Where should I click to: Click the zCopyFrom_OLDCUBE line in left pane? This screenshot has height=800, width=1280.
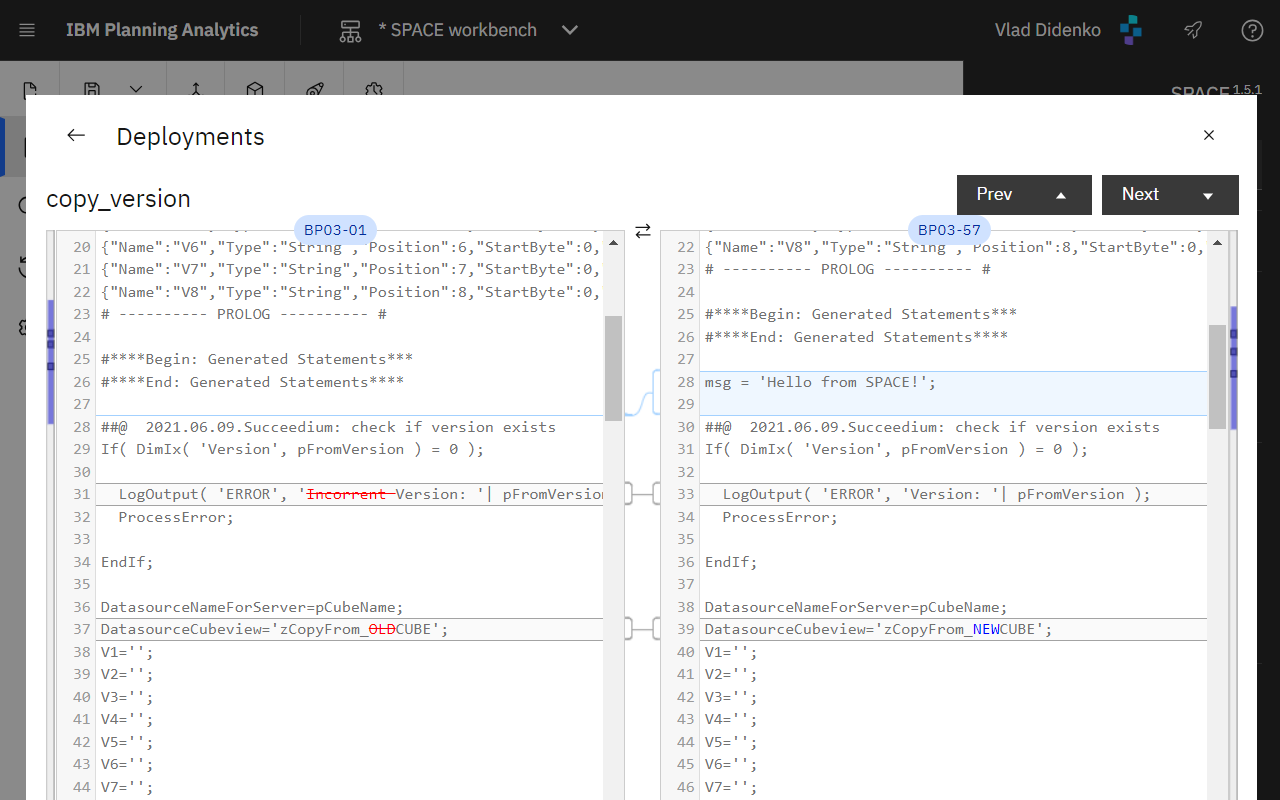pyautogui.click(x=274, y=629)
